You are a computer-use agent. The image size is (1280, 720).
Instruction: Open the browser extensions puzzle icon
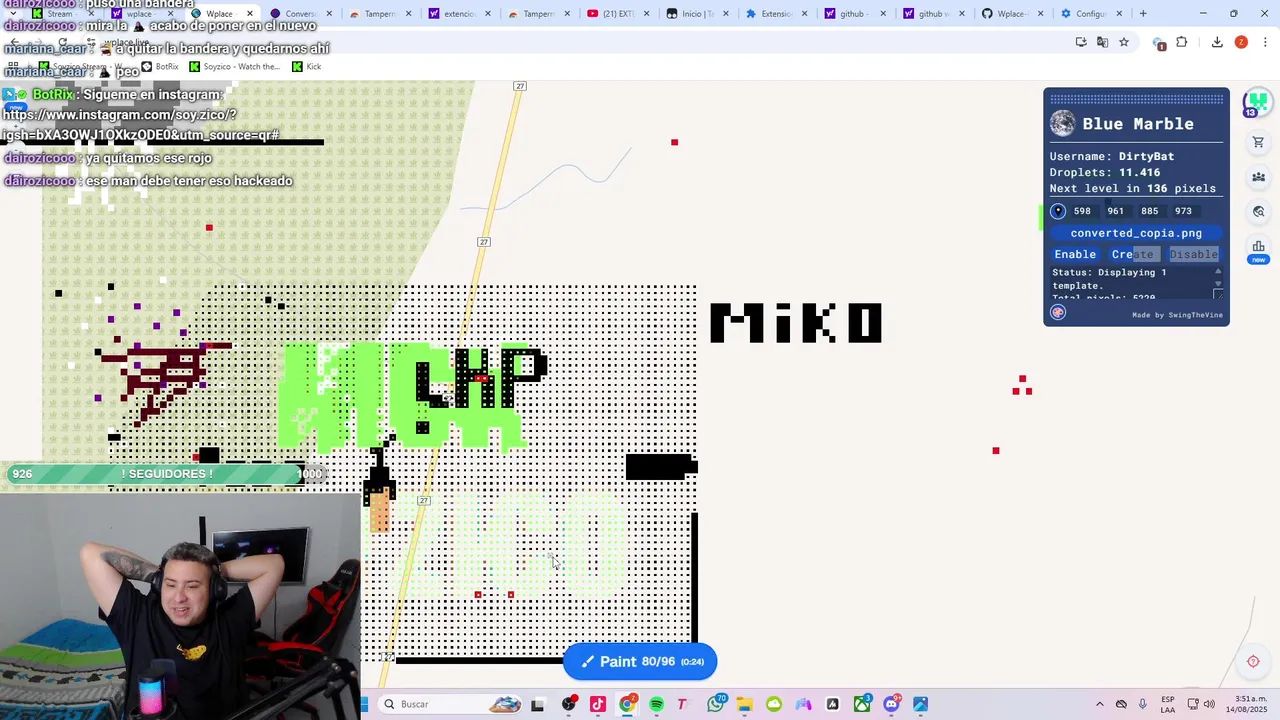point(1182,42)
